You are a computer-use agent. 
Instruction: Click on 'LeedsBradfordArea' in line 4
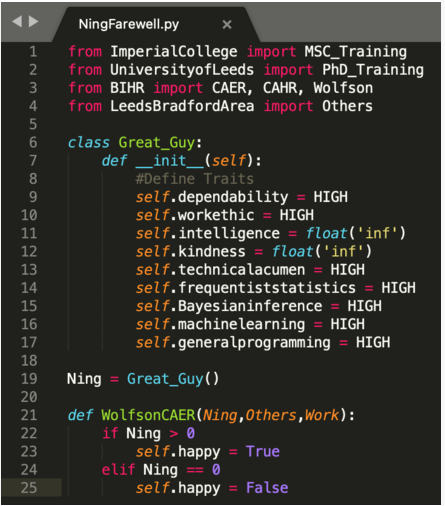click(182, 106)
